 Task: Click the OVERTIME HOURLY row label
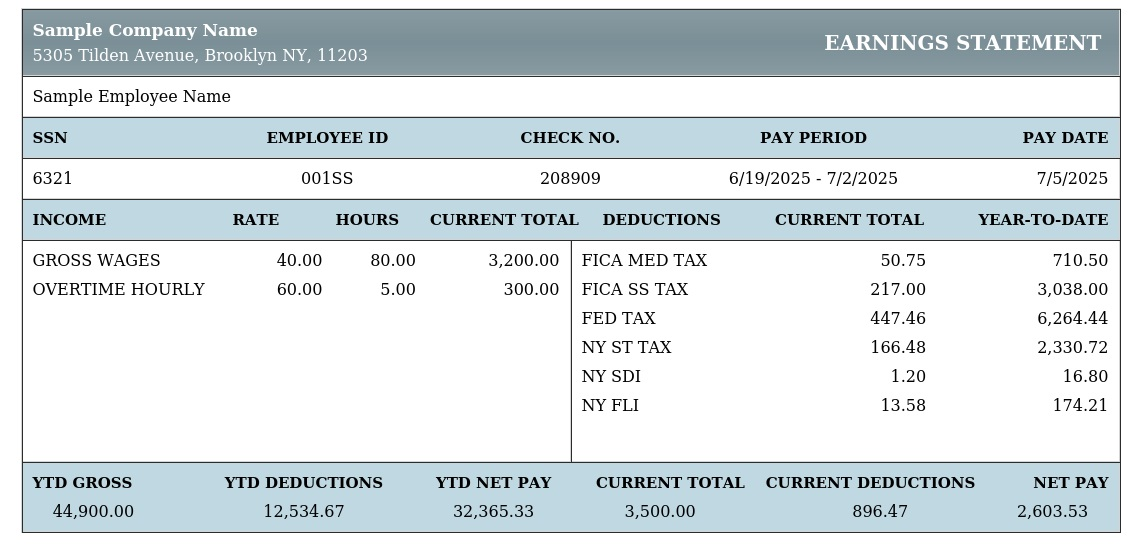pyautogui.click(x=119, y=290)
